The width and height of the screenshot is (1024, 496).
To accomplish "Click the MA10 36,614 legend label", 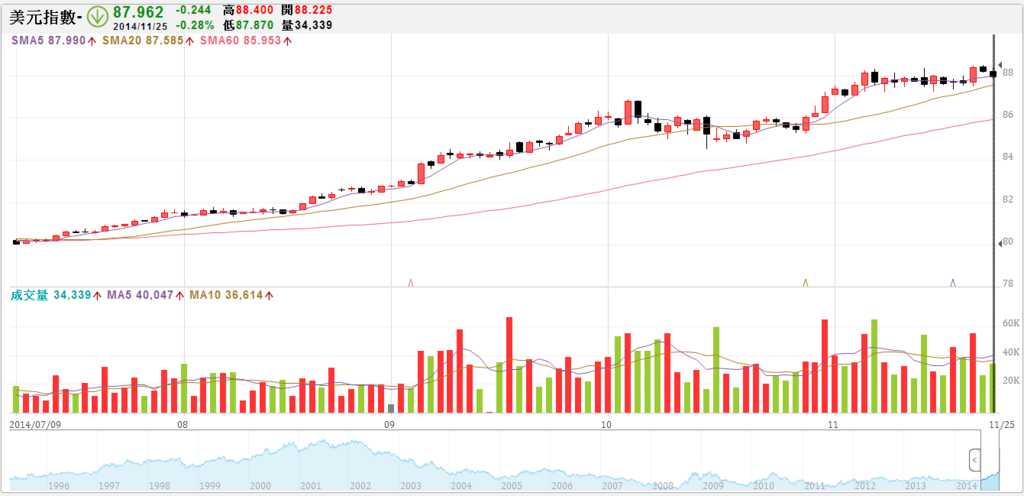I will click(226, 296).
